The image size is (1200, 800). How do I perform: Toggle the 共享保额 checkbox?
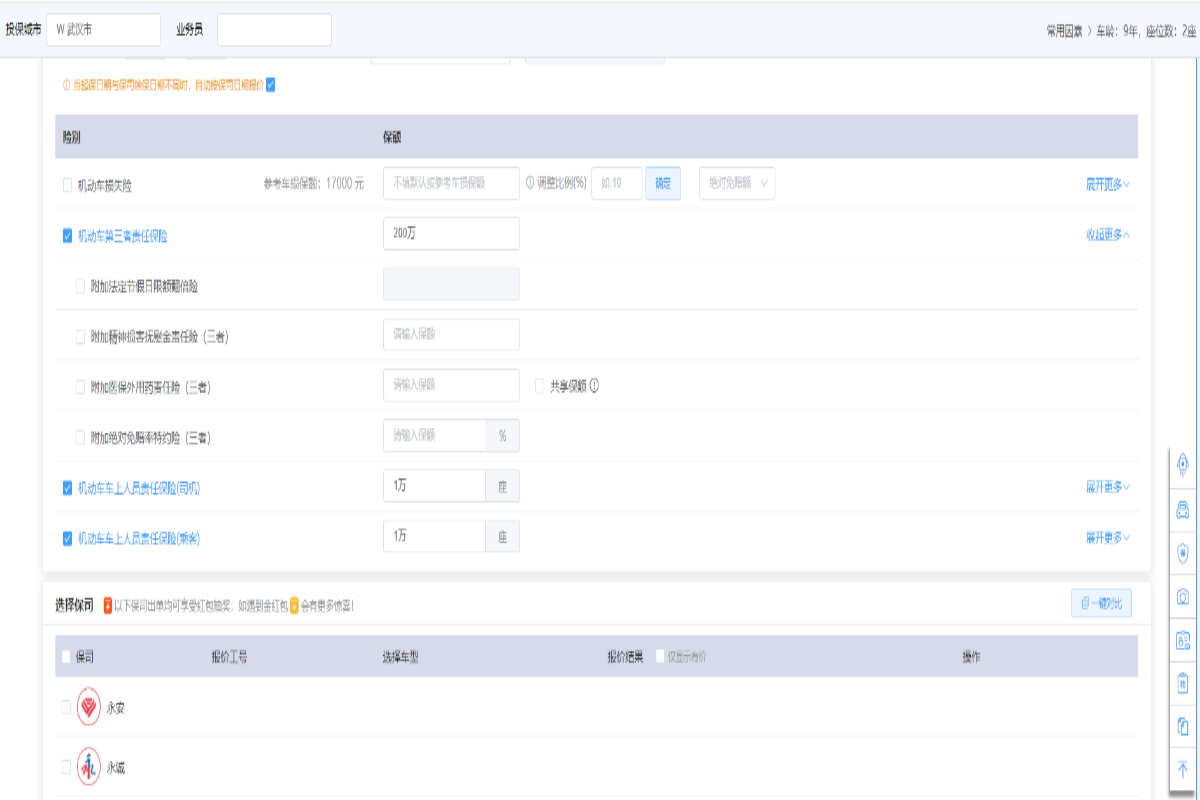click(540, 386)
